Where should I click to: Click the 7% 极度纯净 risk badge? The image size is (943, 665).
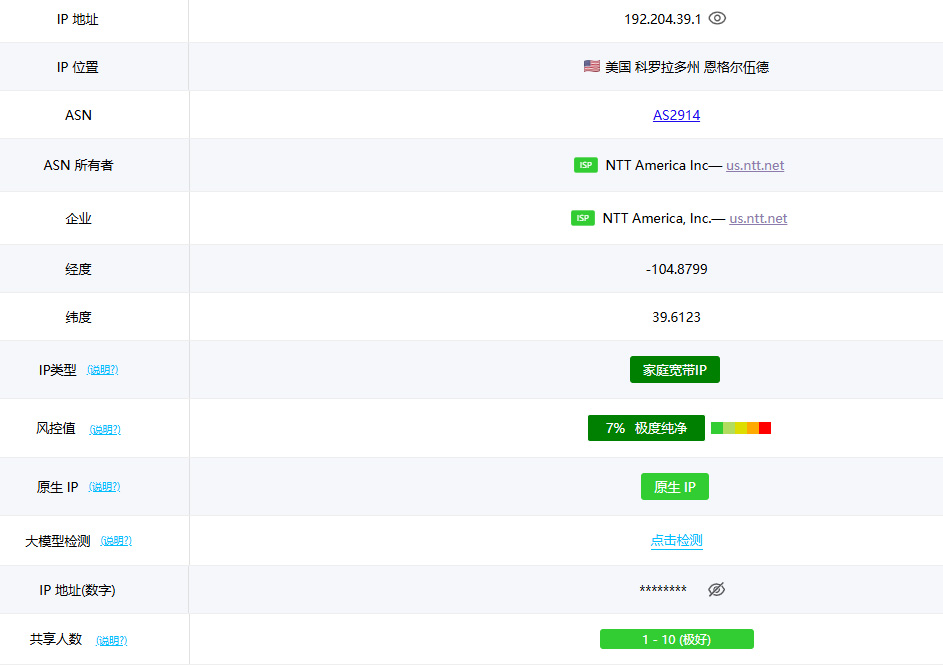click(646, 428)
